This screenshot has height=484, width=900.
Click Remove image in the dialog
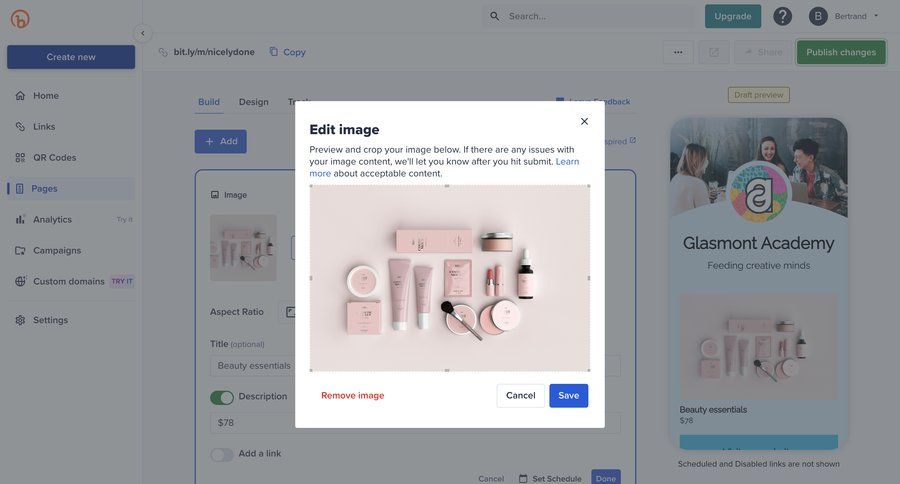click(352, 396)
